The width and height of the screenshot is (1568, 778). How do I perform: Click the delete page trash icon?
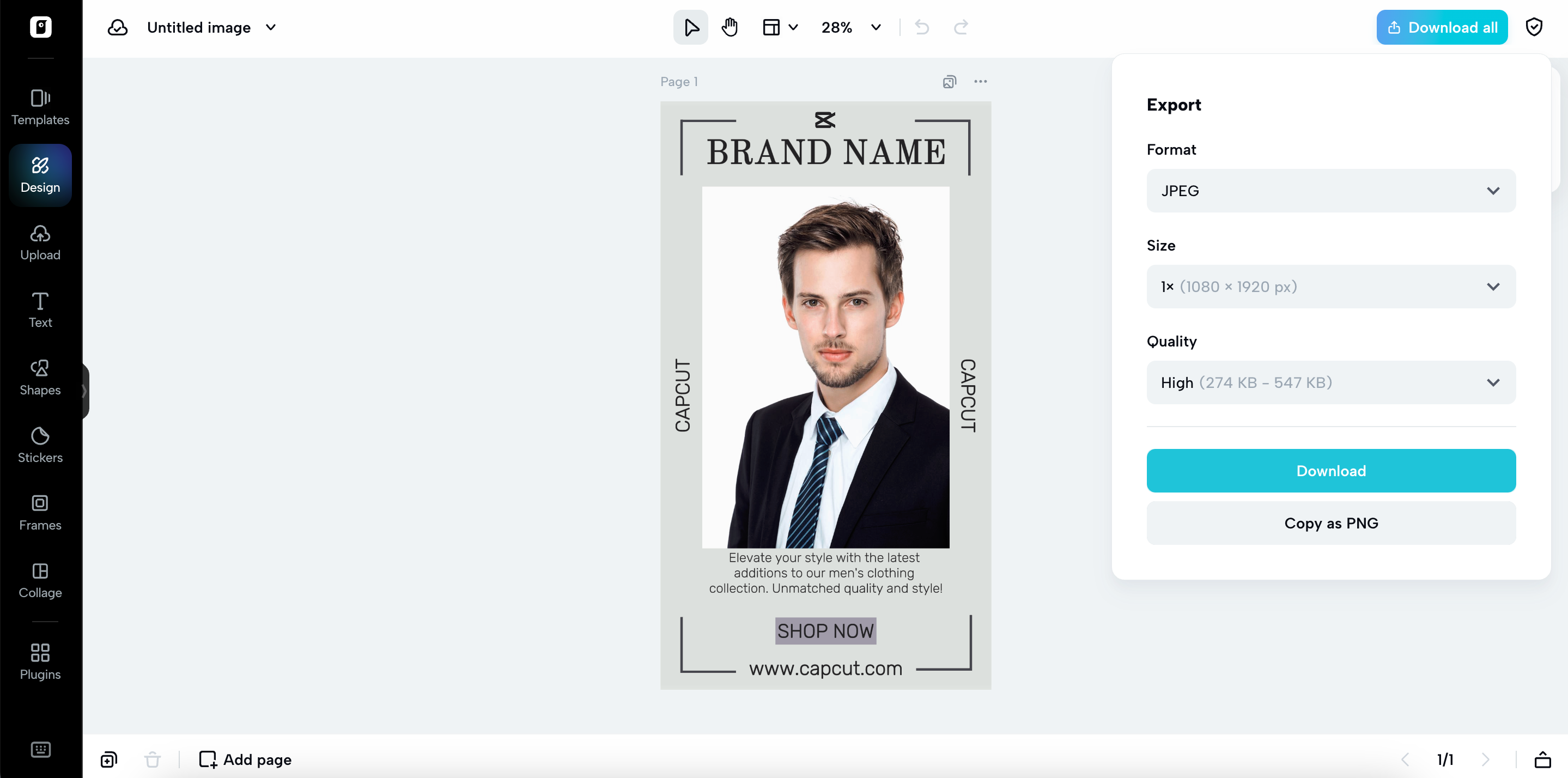pos(152,759)
